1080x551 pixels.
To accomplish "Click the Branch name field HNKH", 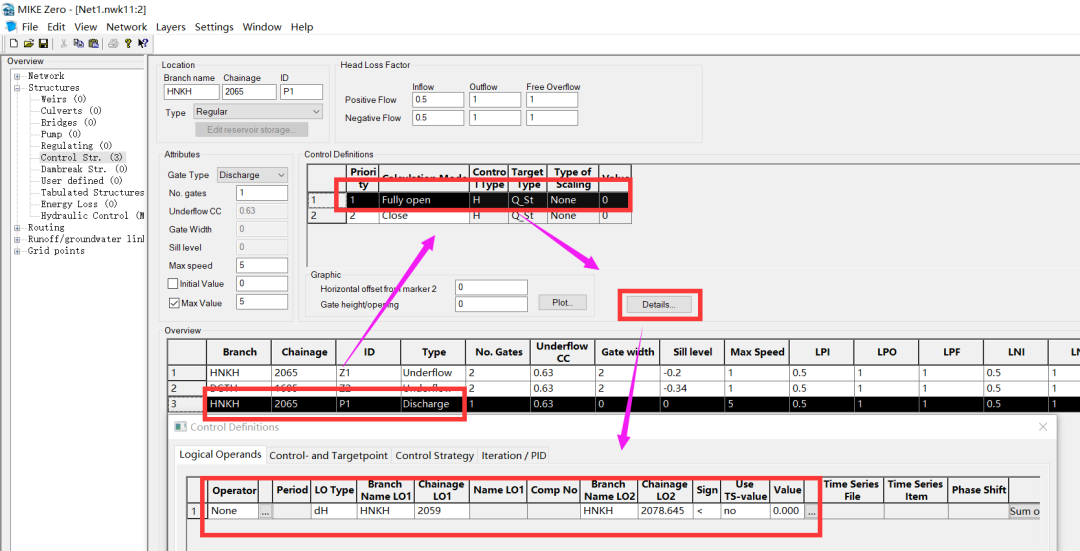I will click(x=191, y=92).
